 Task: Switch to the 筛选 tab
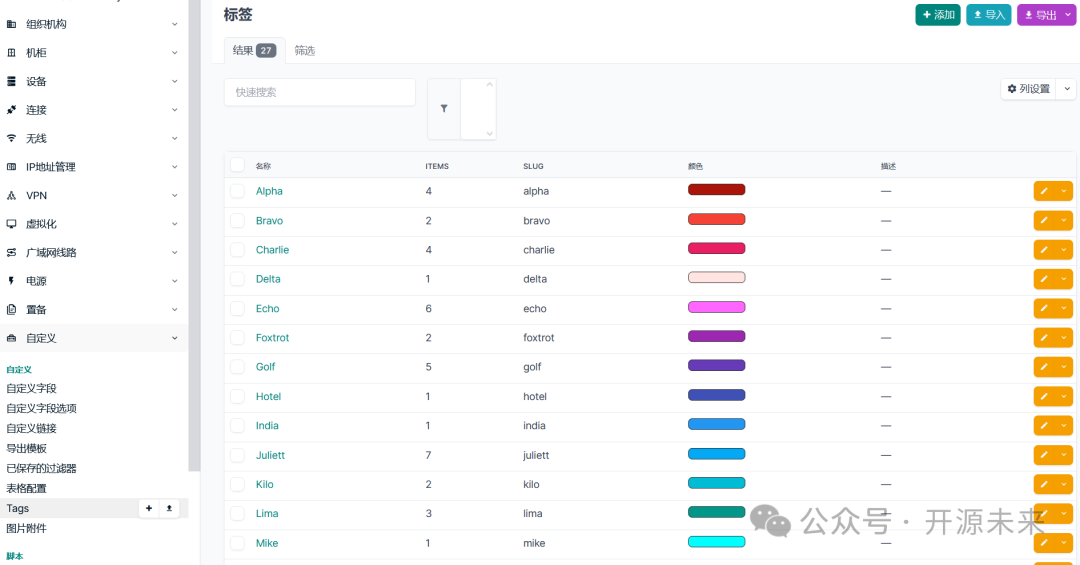click(304, 50)
